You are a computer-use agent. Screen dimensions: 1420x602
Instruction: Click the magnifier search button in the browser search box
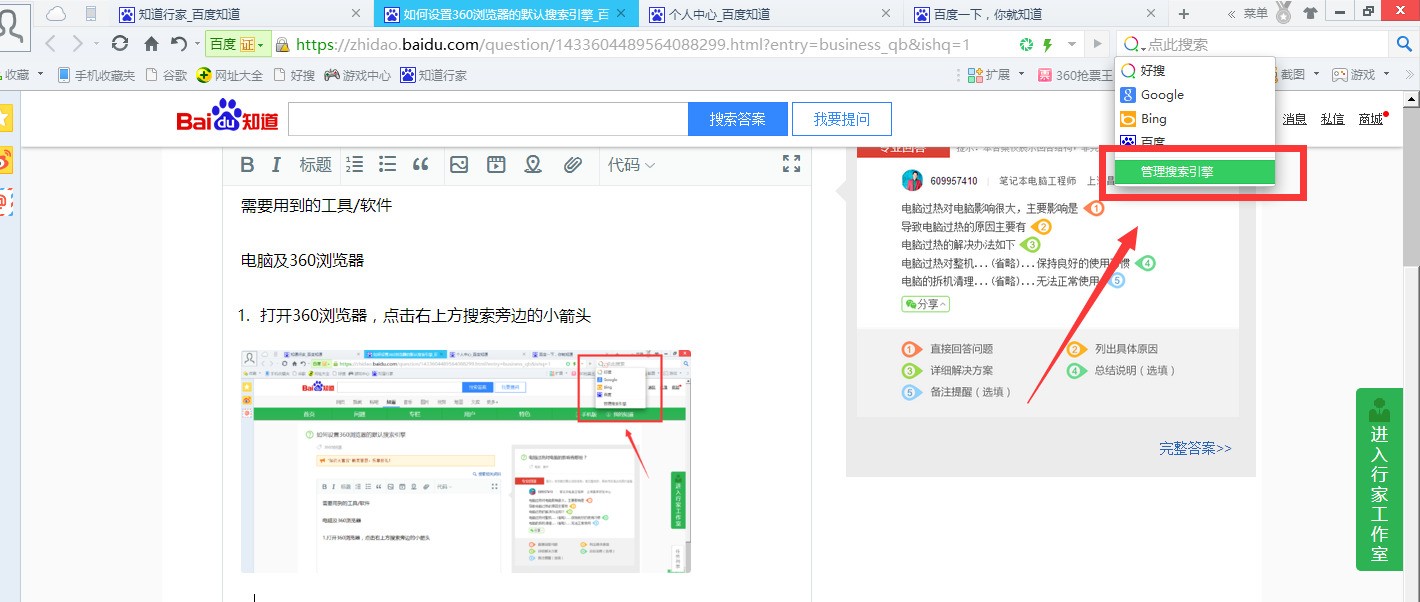(x=1403, y=44)
